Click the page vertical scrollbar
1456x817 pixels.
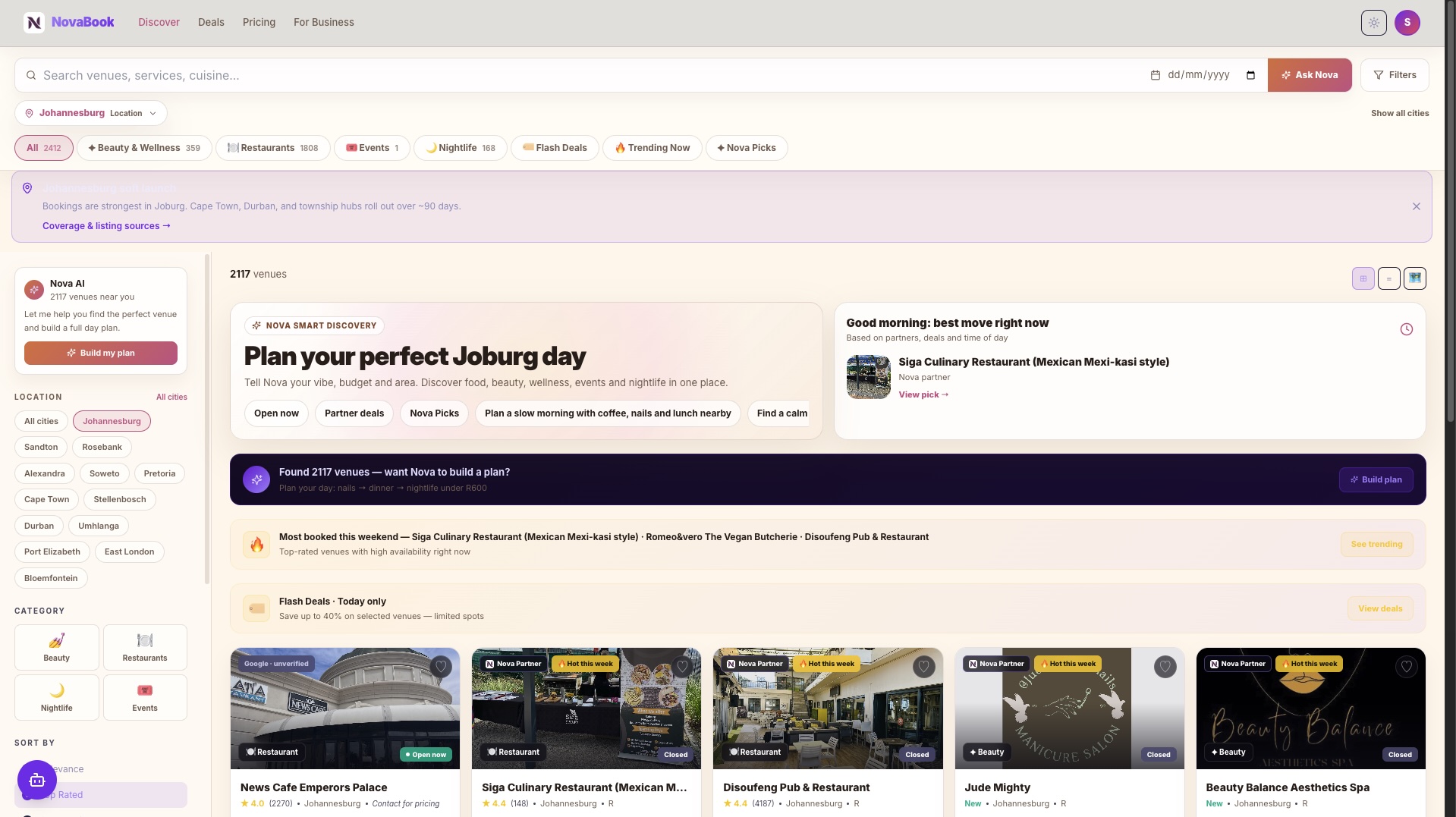pyautogui.click(x=1450, y=212)
